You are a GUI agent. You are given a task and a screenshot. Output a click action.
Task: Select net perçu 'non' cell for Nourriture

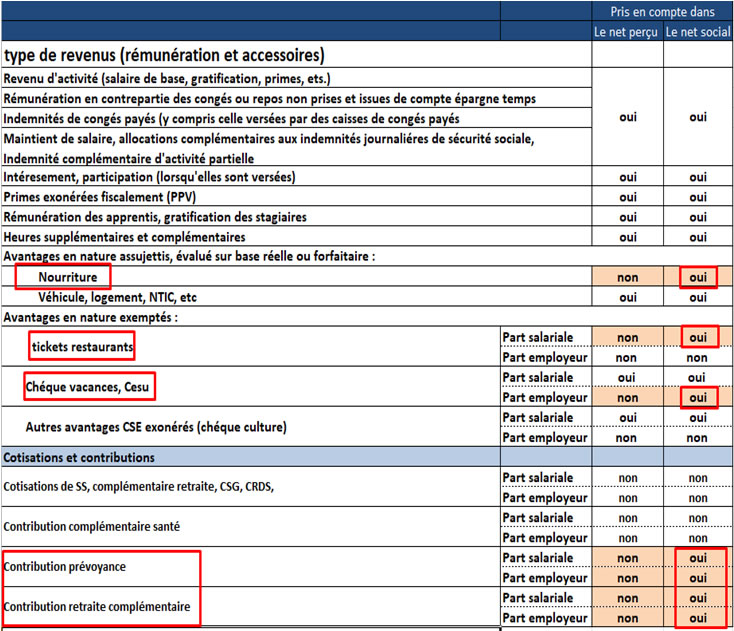pyautogui.click(x=627, y=277)
